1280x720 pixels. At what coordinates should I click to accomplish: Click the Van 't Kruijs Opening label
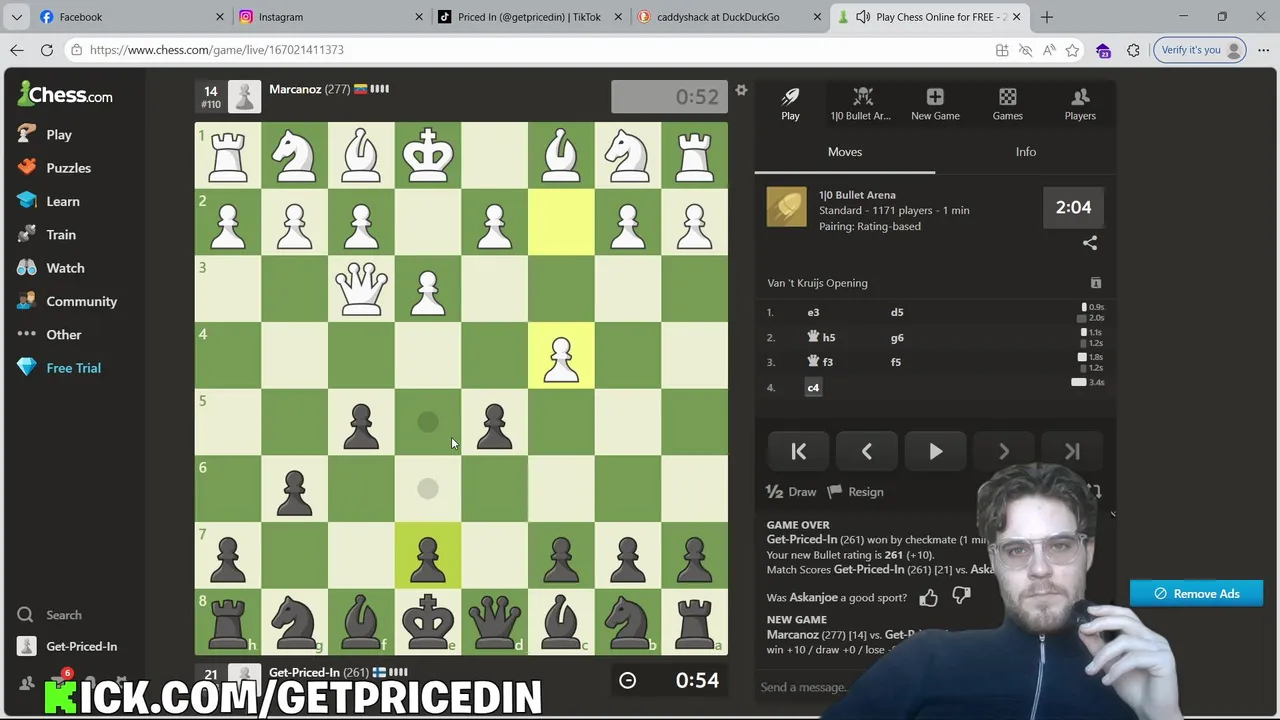pos(817,283)
